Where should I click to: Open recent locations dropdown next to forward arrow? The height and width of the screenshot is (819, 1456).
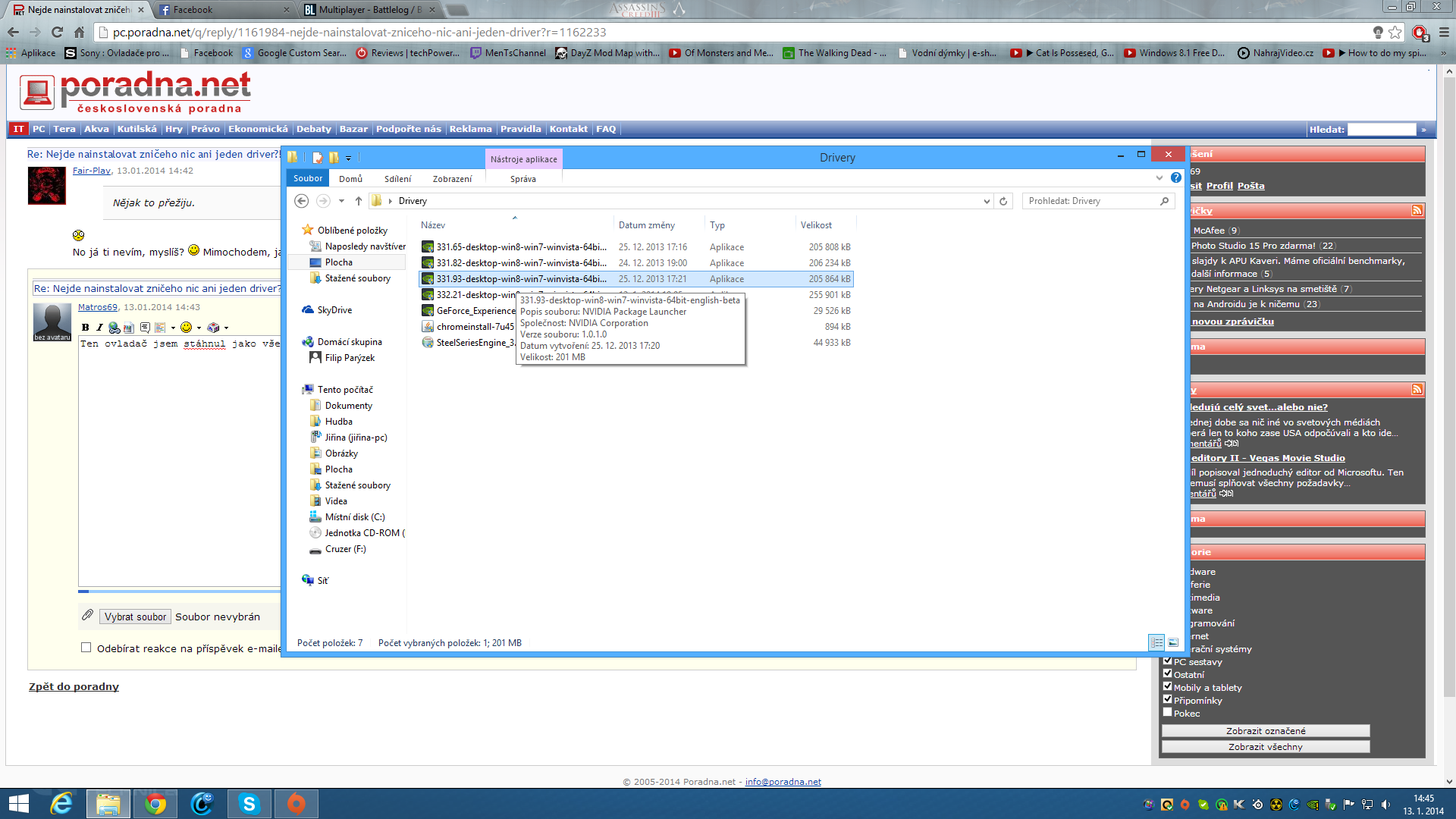pos(341,201)
